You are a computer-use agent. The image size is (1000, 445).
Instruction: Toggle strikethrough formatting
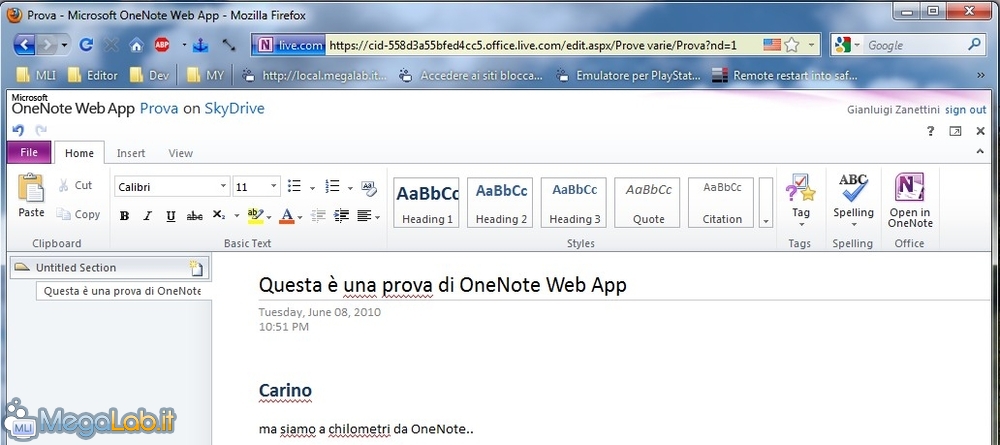195,216
